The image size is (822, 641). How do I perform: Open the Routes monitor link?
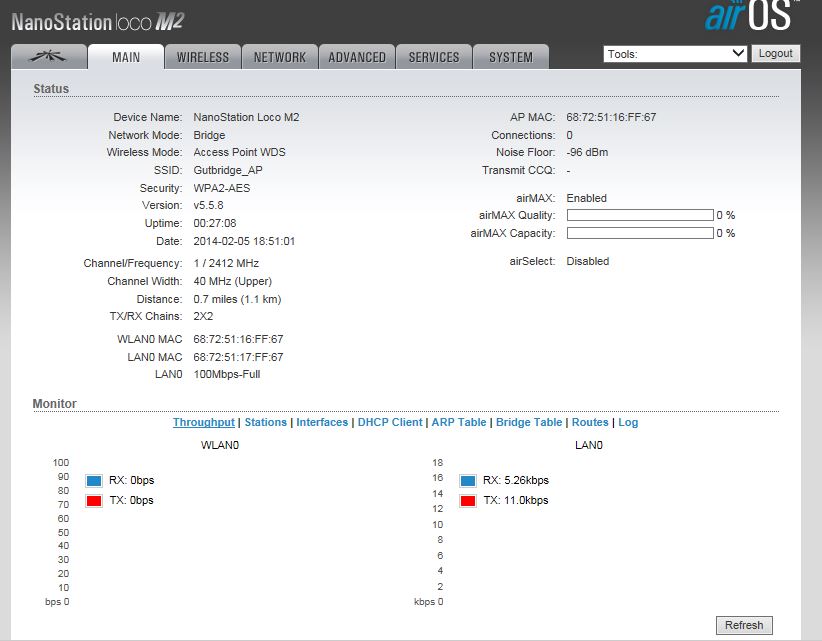[x=590, y=422]
